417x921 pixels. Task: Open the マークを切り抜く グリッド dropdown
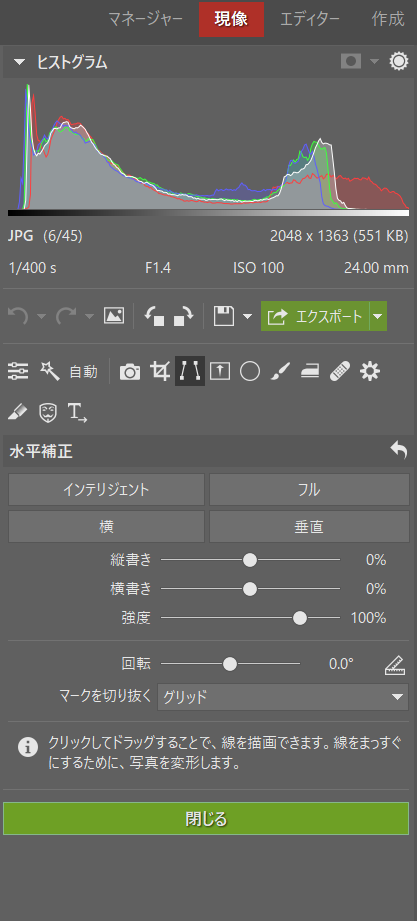tap(283, 697)
